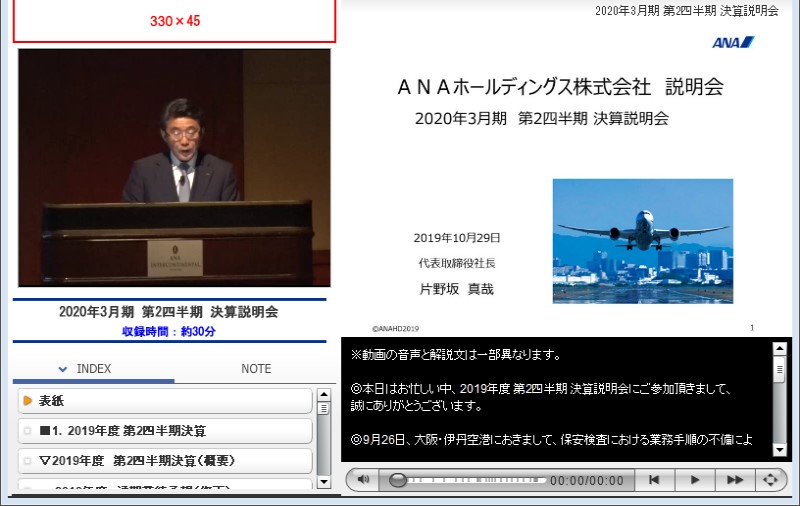
Task: Switch to the INDEX tab
Action: point(93,369)
